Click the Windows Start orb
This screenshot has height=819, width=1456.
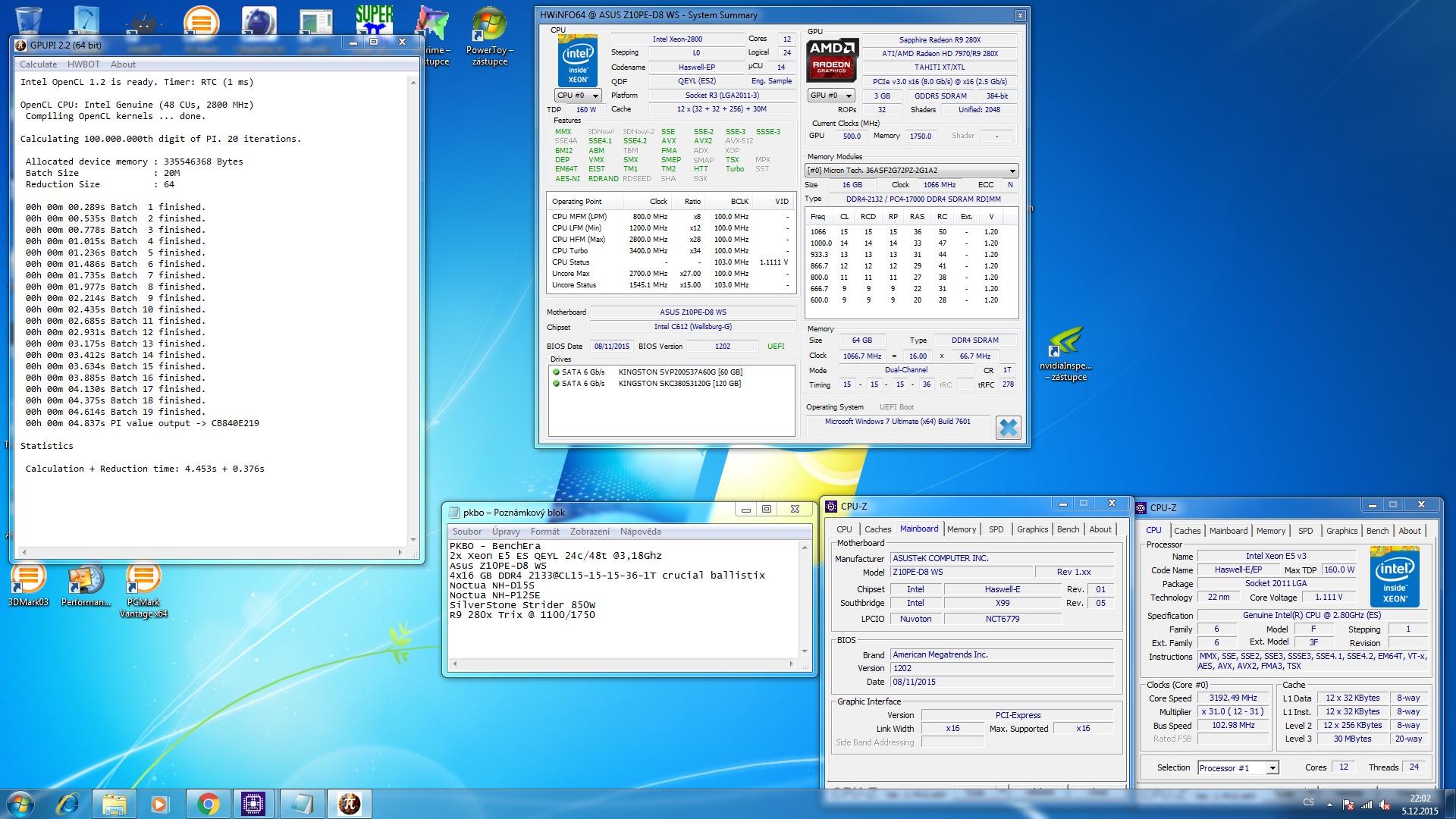(x=20, y=803)
